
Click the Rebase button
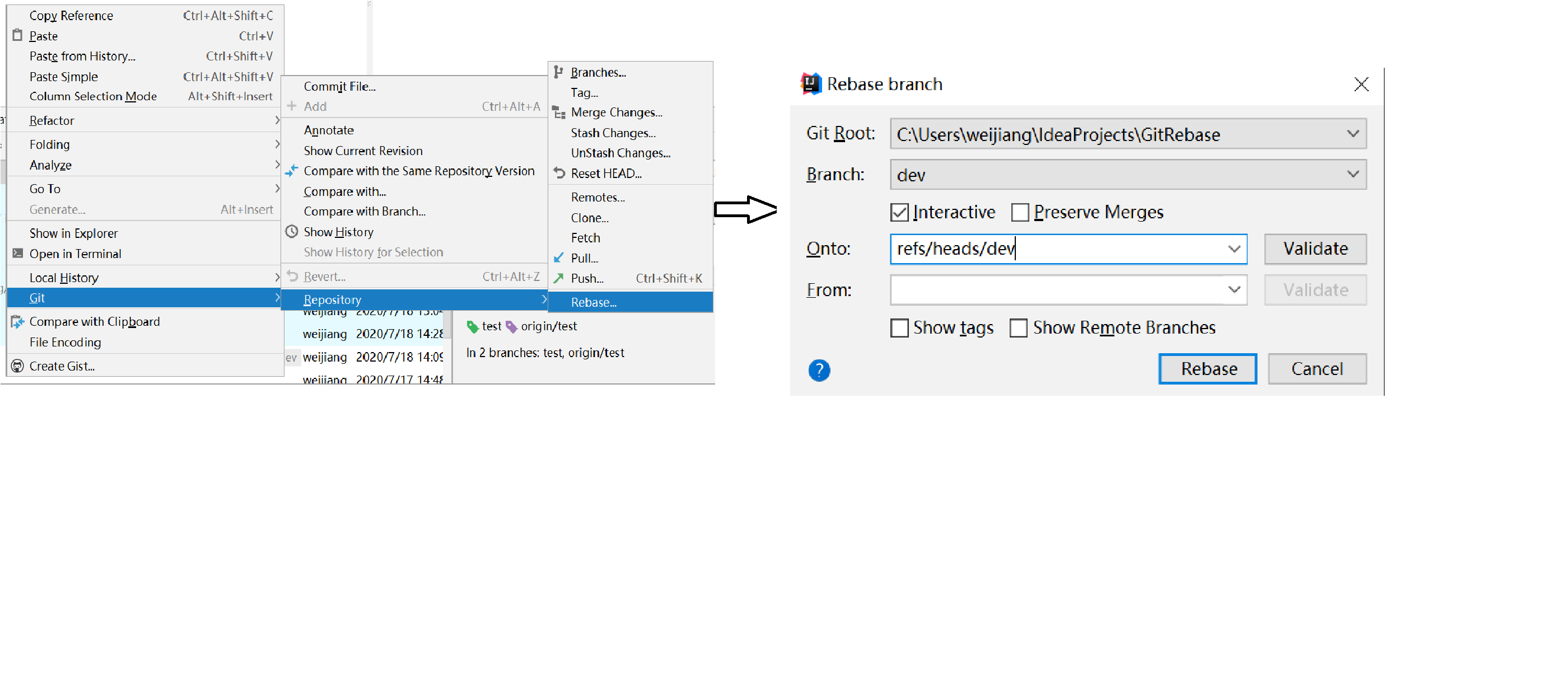click(x=1207, y=368)
